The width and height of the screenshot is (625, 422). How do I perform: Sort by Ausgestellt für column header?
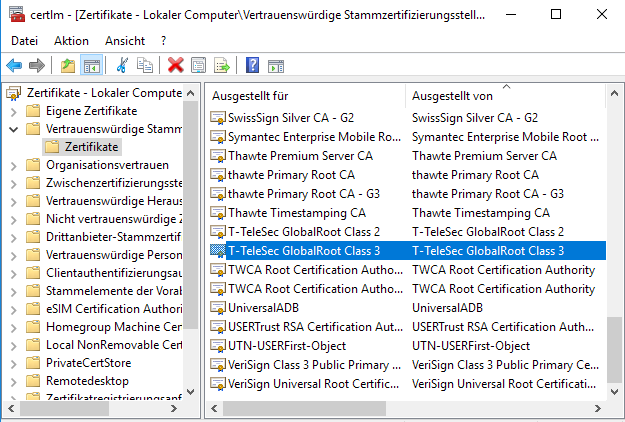(306, 96)
